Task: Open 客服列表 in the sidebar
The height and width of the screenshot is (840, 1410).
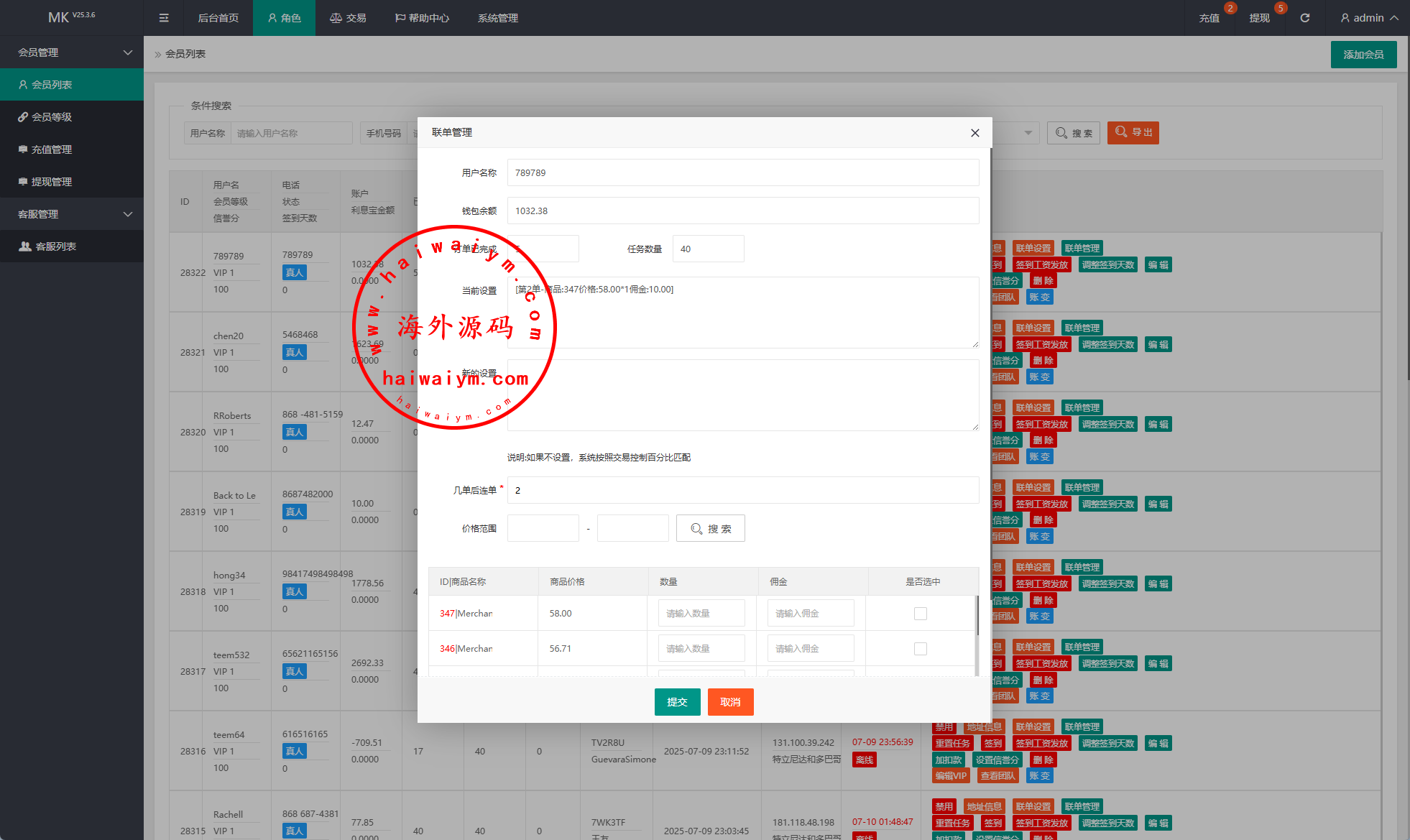Action: (55, 246)
